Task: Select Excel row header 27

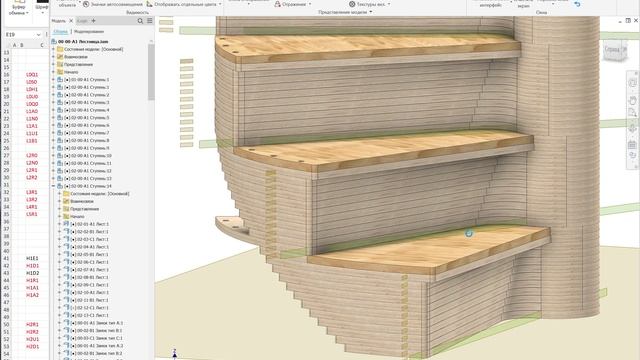Action: click(x=6, y=156)
